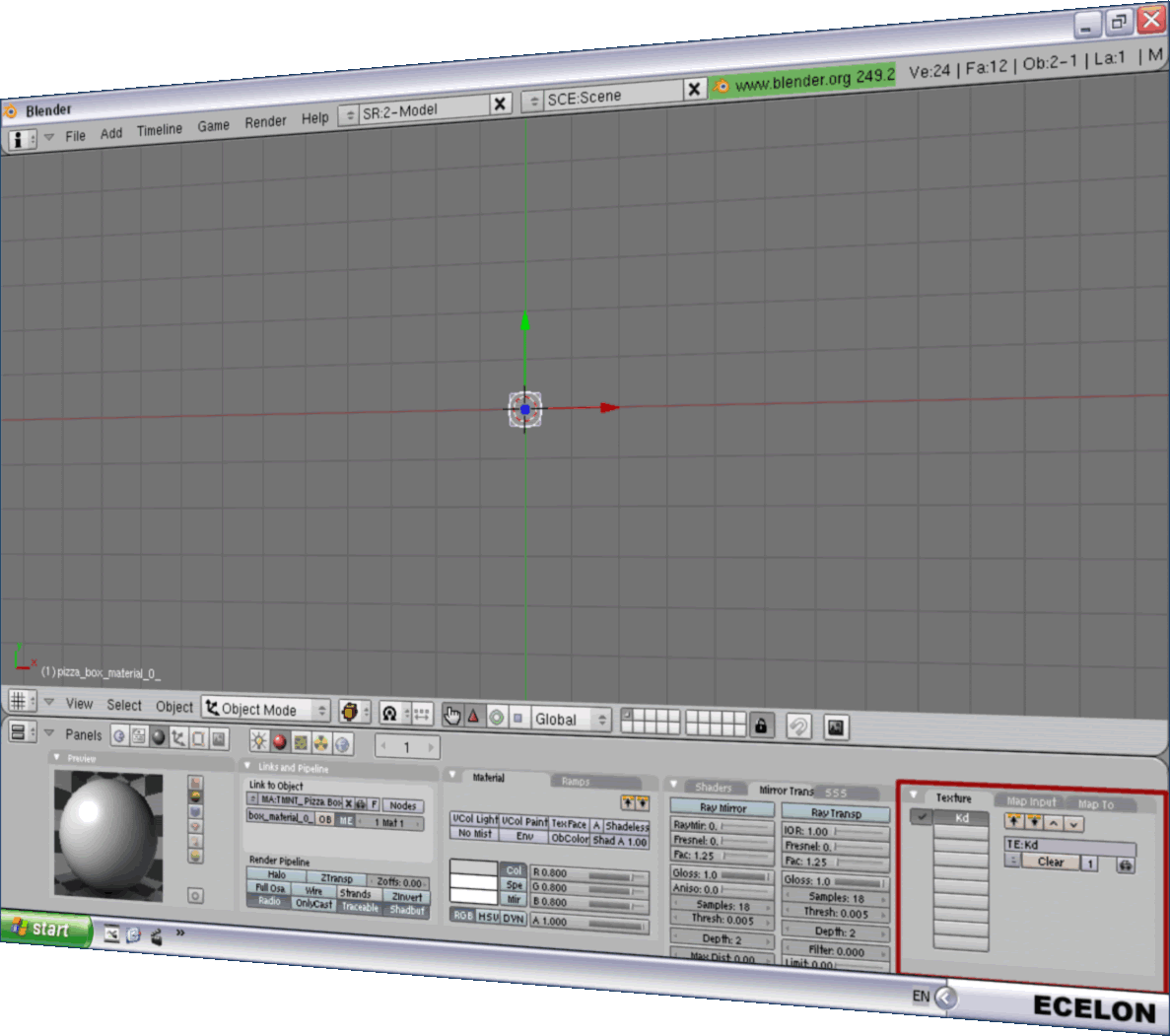Toggle the Wire render option

point(313,890)
